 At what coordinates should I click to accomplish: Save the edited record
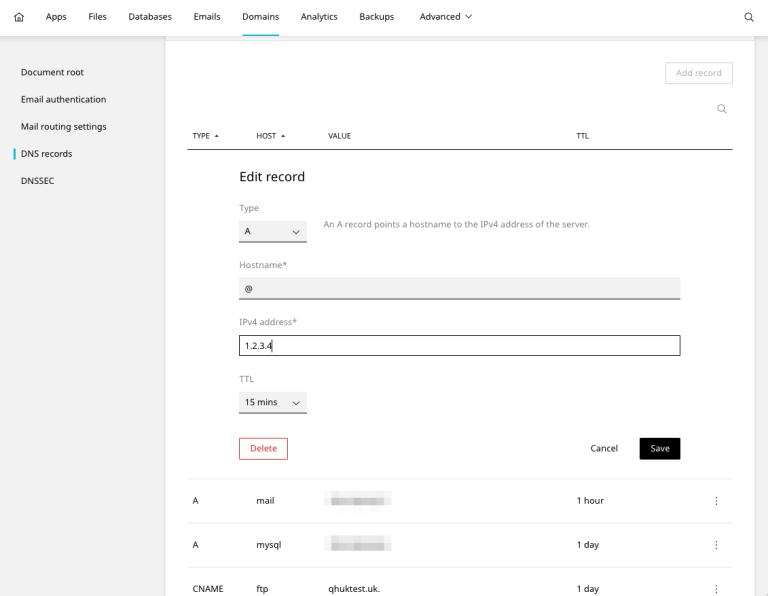[660, 449]
